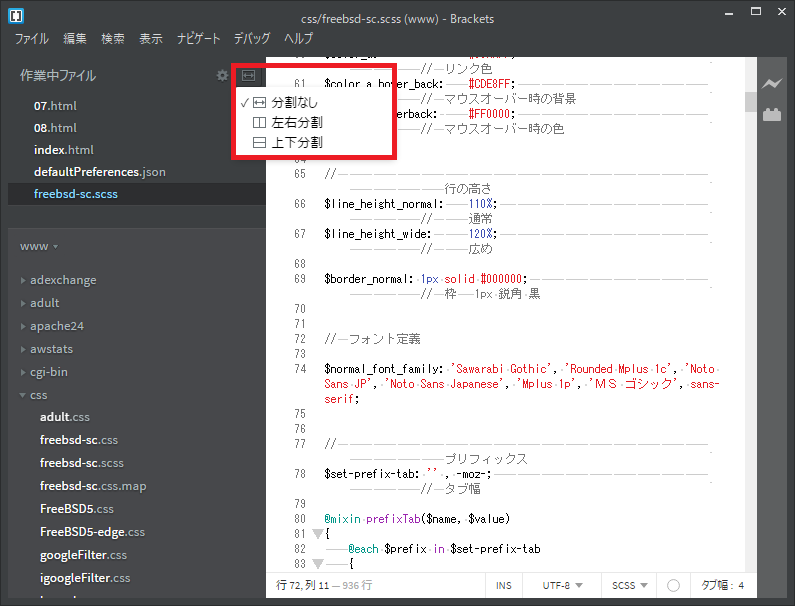Image resolution: width=795 pixels, height=606 pixels.
Task: Open adult.css in the file tree
Action: 64,417
